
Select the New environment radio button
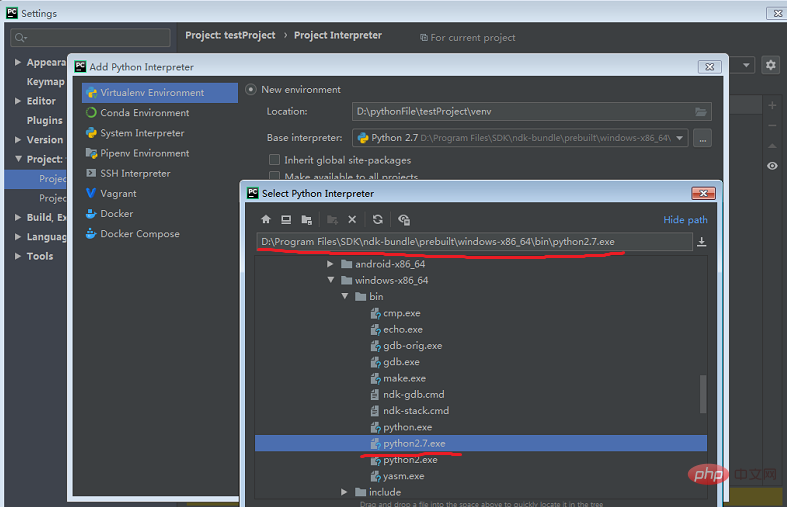click(251, 90)
